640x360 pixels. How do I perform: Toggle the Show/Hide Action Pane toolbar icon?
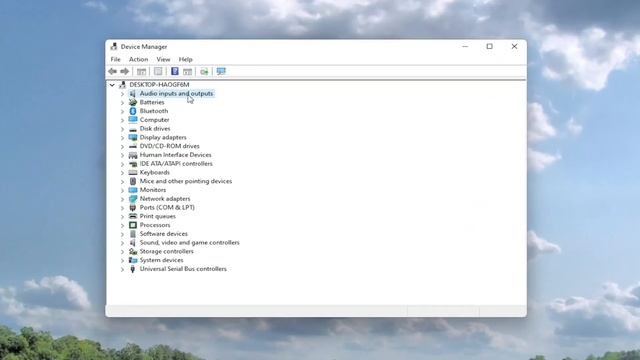(187, 72)
